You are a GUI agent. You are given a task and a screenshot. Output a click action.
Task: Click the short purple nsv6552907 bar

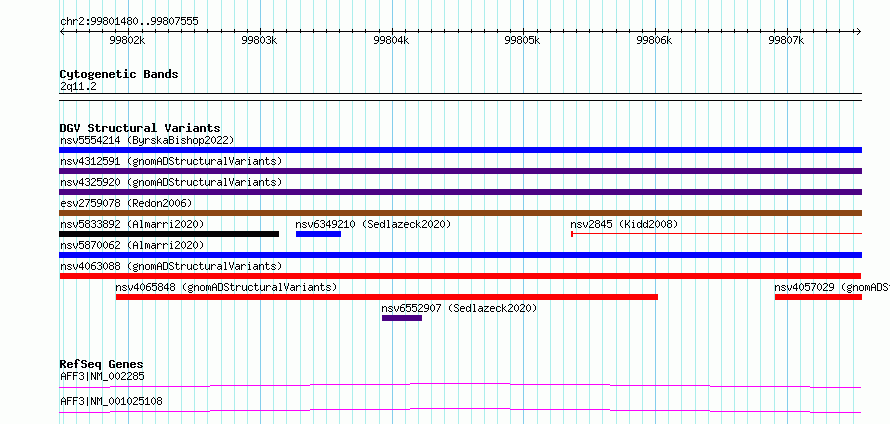coord(402,318)
